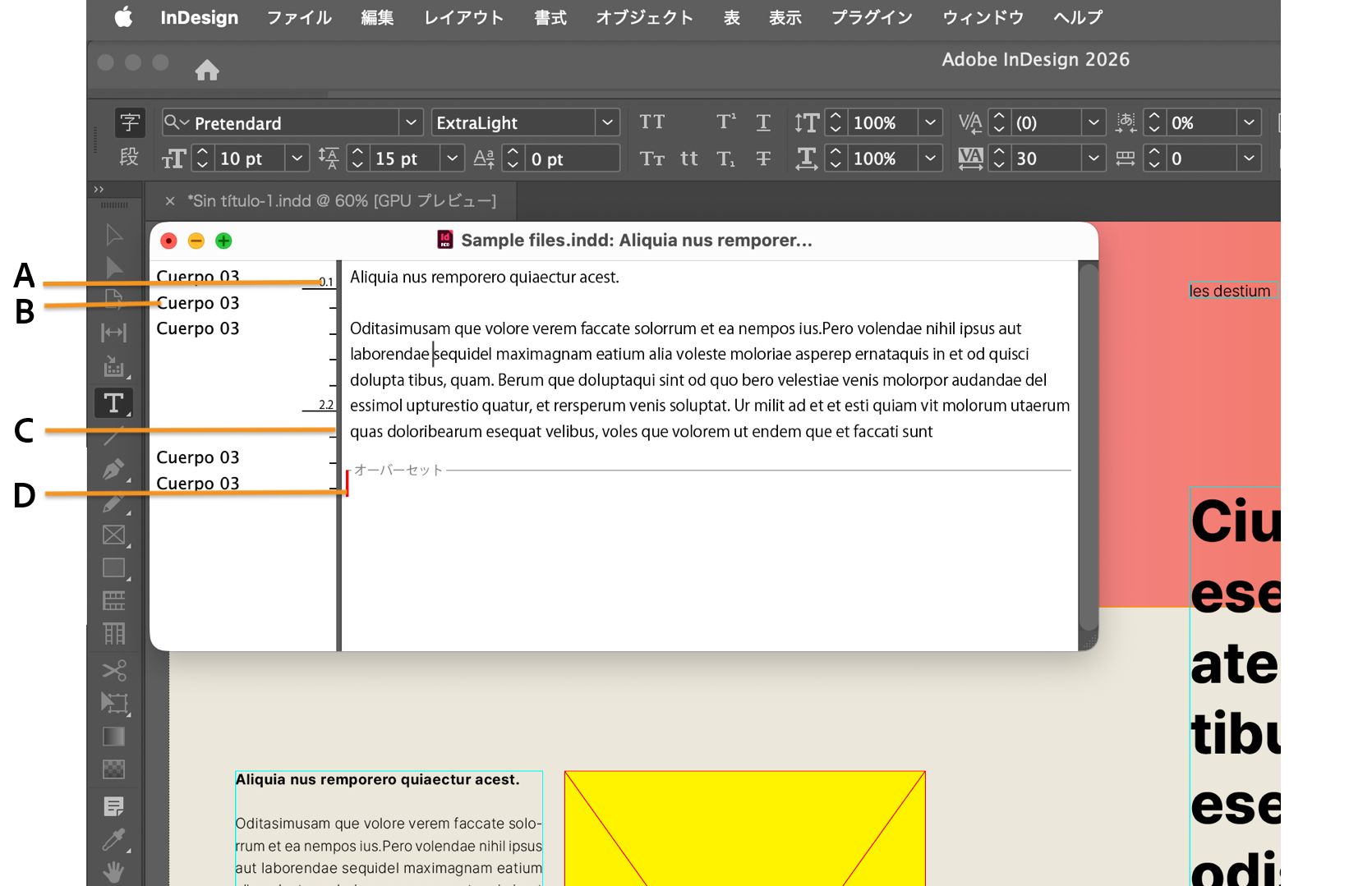The width and height of the screenshot is (1372, 886).
Task: Select the Type tool
Action: pyautogui.click(x=113, y=403)
